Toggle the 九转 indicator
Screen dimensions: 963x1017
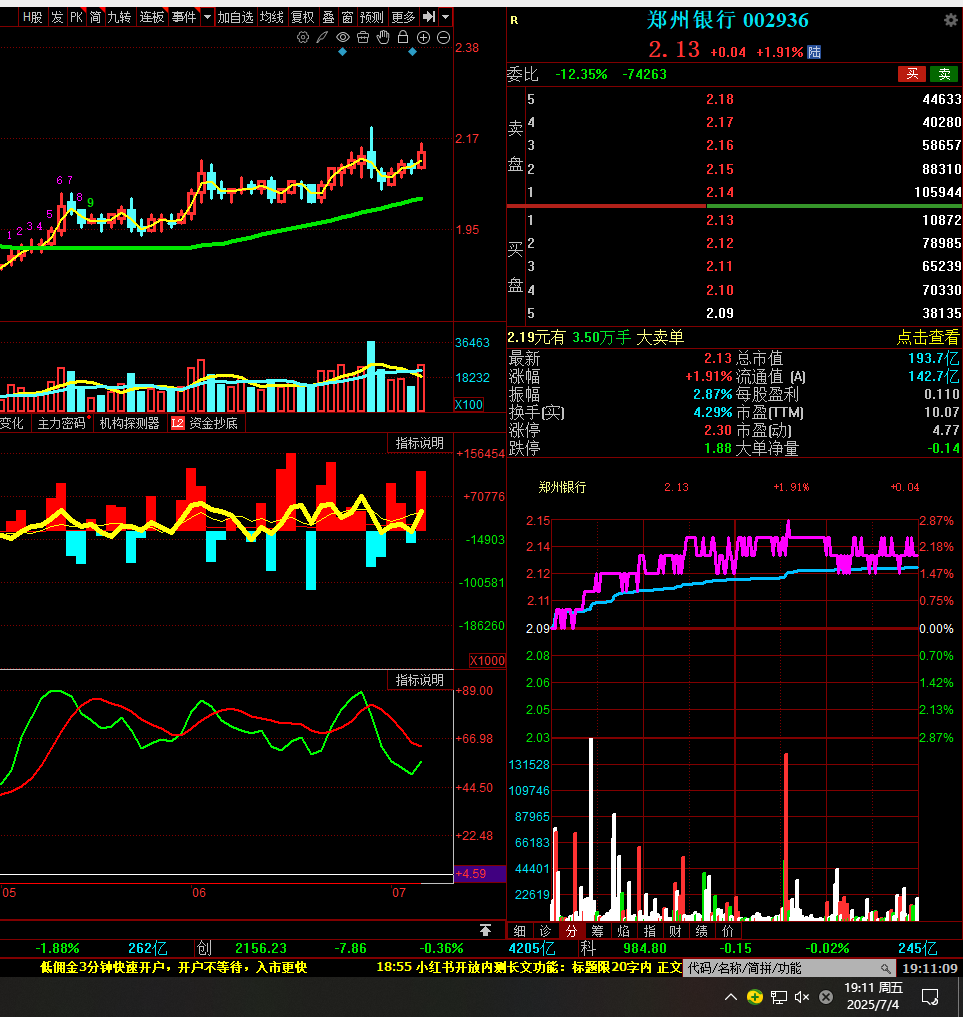click(x=119, y=17)
